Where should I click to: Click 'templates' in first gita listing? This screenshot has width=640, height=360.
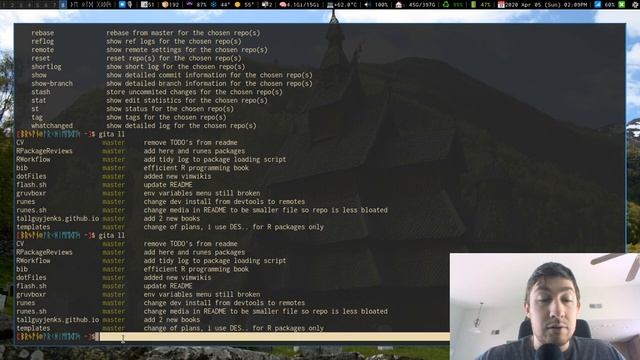tap(33, 227)
